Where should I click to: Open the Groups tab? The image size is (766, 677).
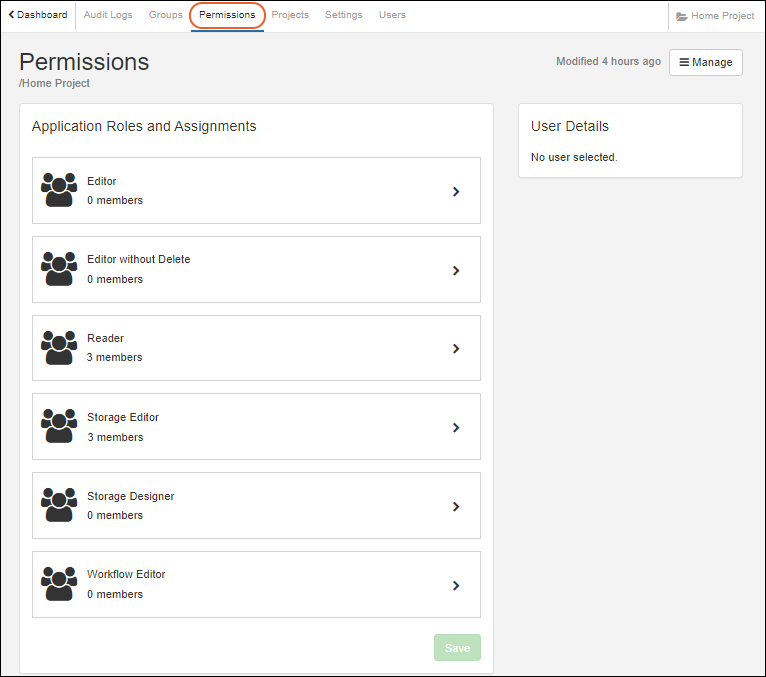(x=166, y=15)
